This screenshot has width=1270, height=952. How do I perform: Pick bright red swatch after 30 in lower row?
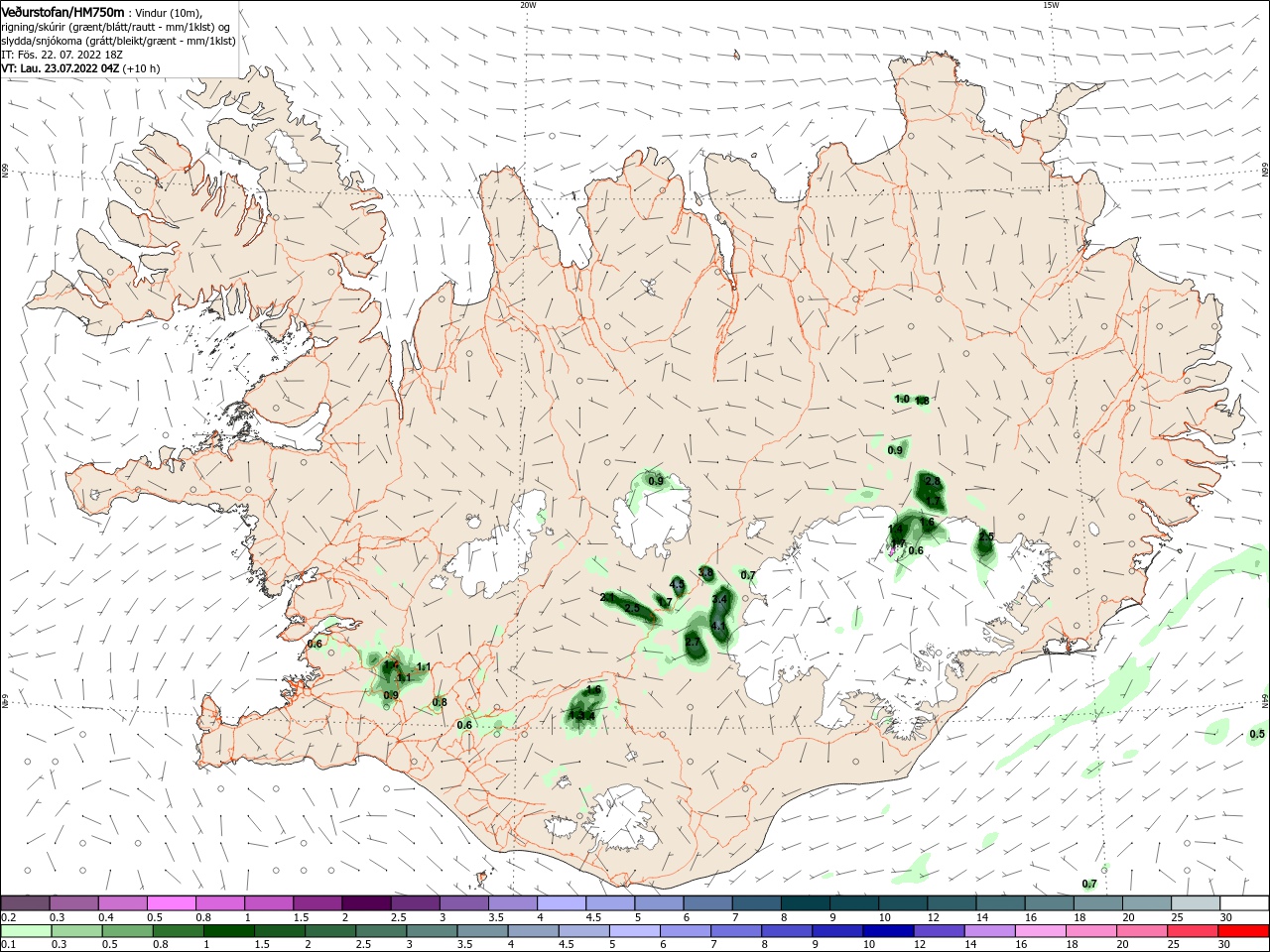point(1244,931)
